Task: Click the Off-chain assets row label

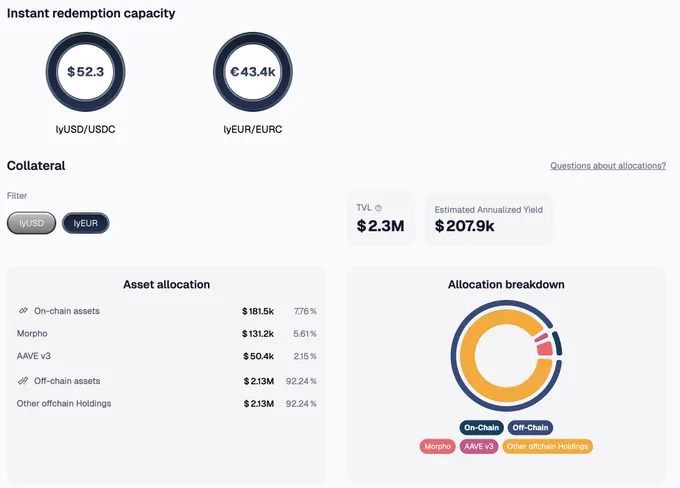Action: [x=67, y=381]
